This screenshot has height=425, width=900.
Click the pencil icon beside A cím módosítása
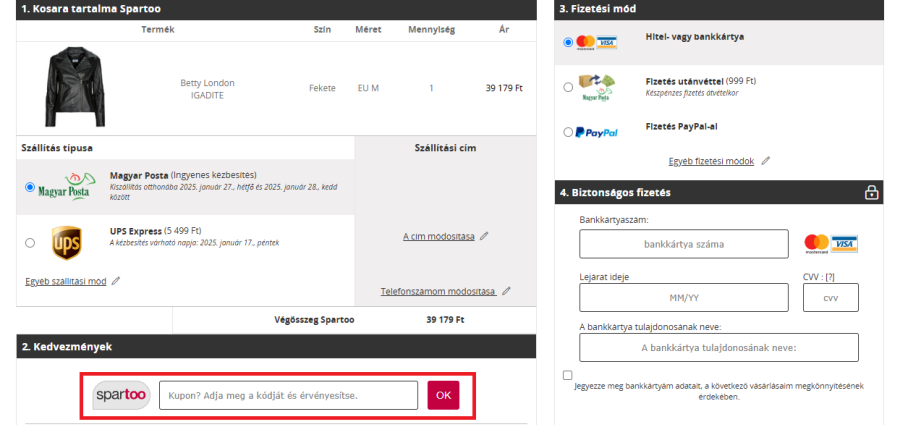click(484, 236)
